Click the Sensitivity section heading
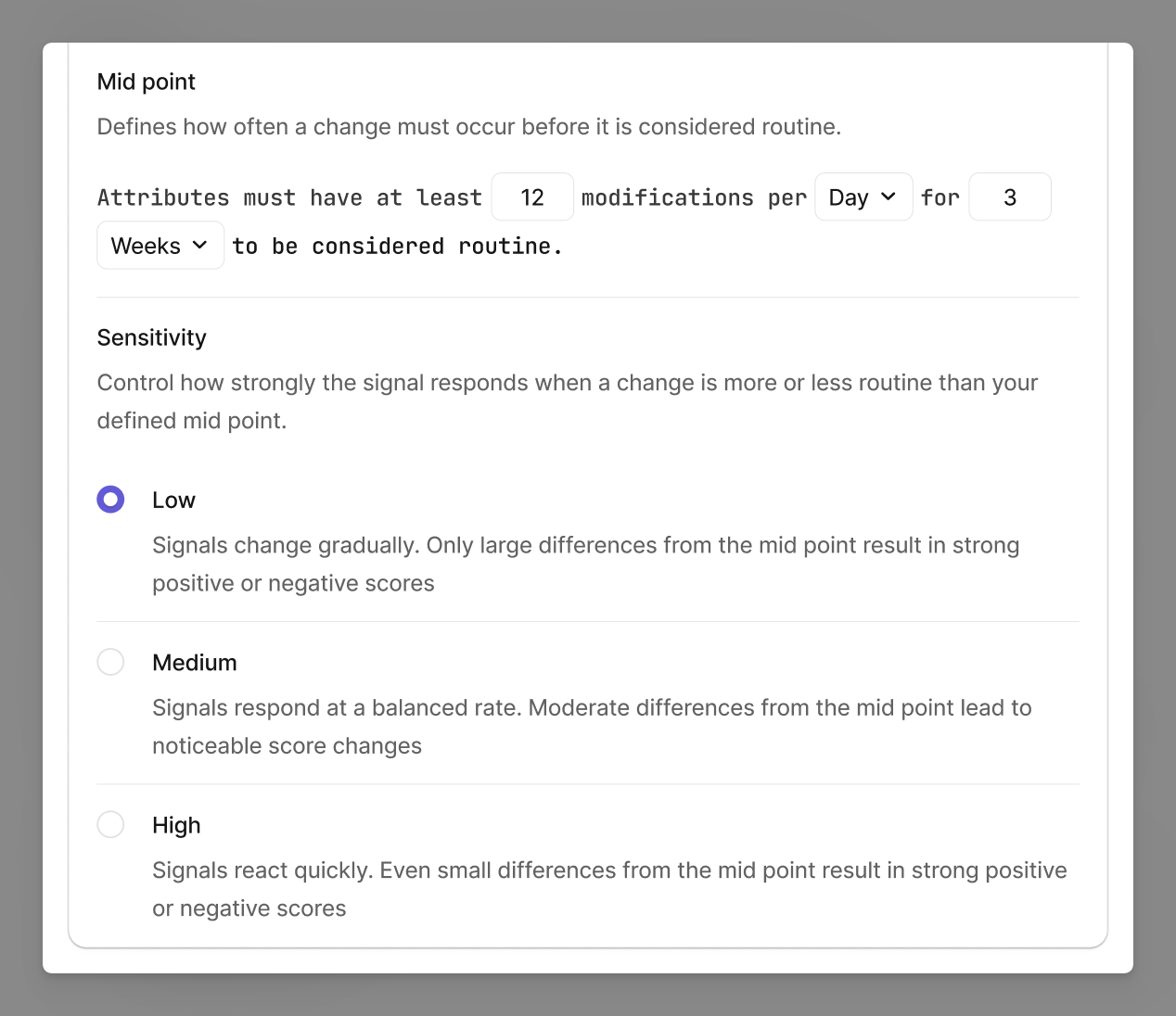 [x=151, y=337]
